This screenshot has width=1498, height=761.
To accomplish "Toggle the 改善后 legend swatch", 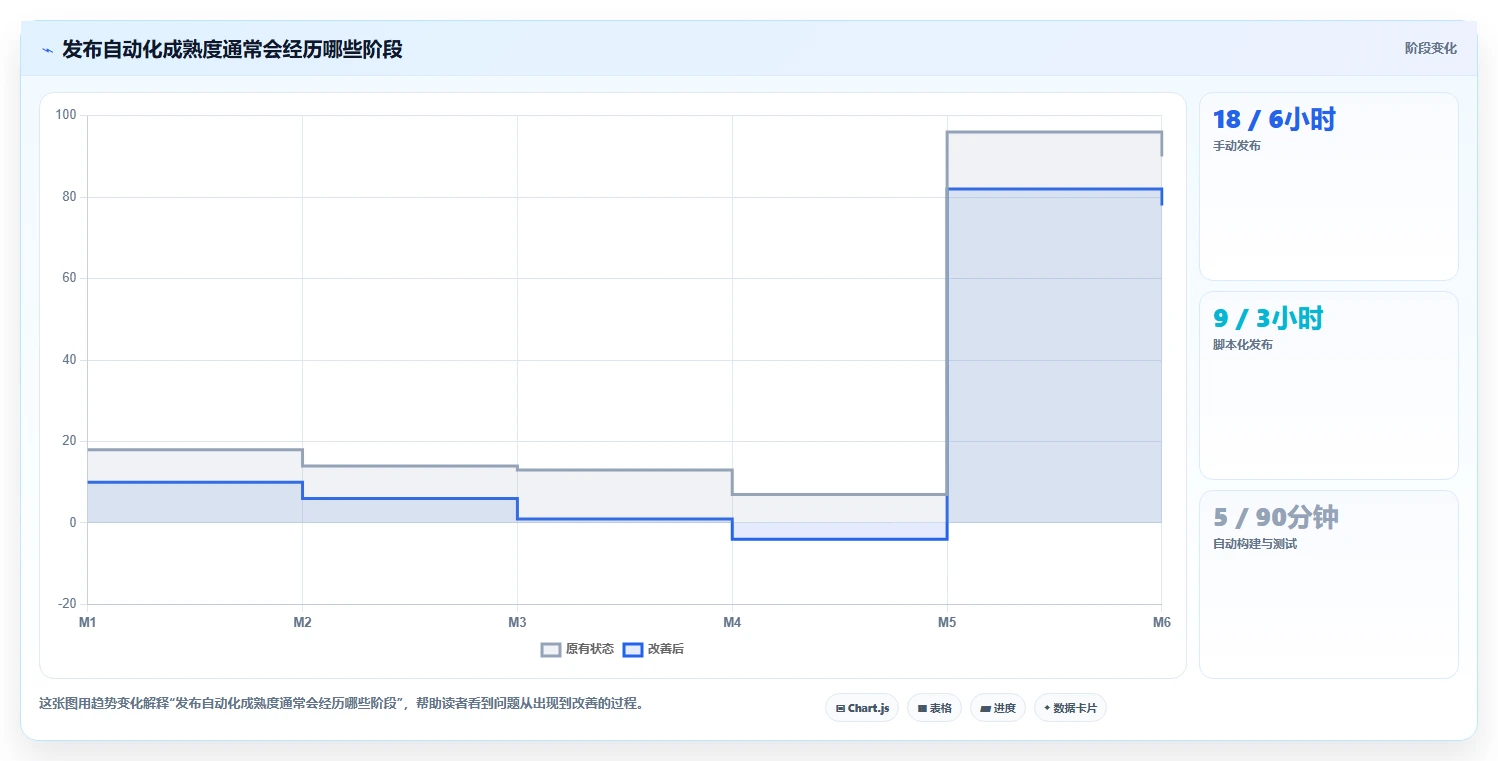I will click(633, 649).
